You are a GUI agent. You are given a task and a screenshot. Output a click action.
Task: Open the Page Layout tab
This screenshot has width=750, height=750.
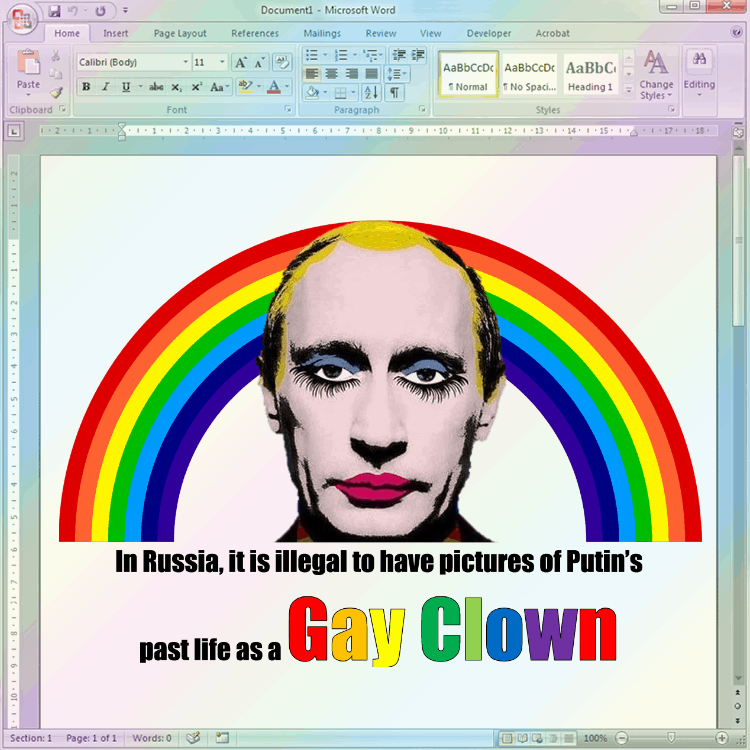click(180, 33)
